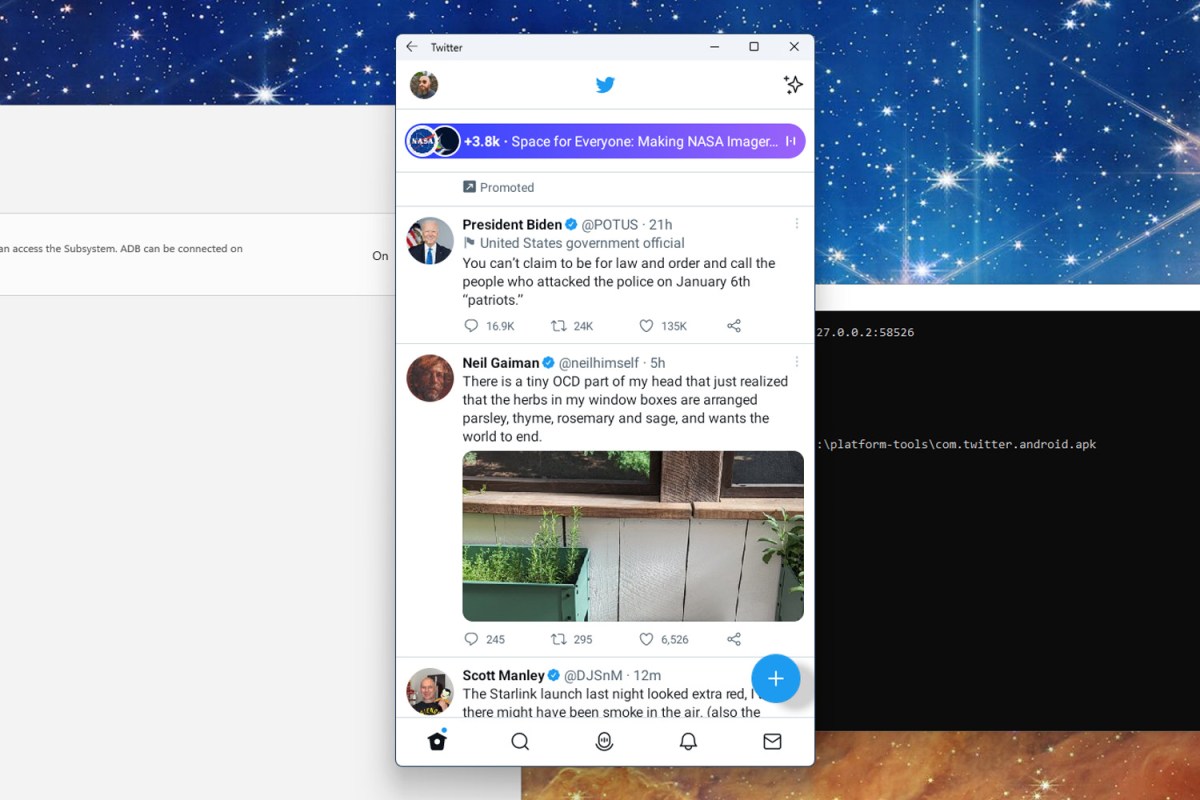Screen dimensions: 1200x800
Task: Maximize the Twitter window
Action: click(x=754, y=47)
